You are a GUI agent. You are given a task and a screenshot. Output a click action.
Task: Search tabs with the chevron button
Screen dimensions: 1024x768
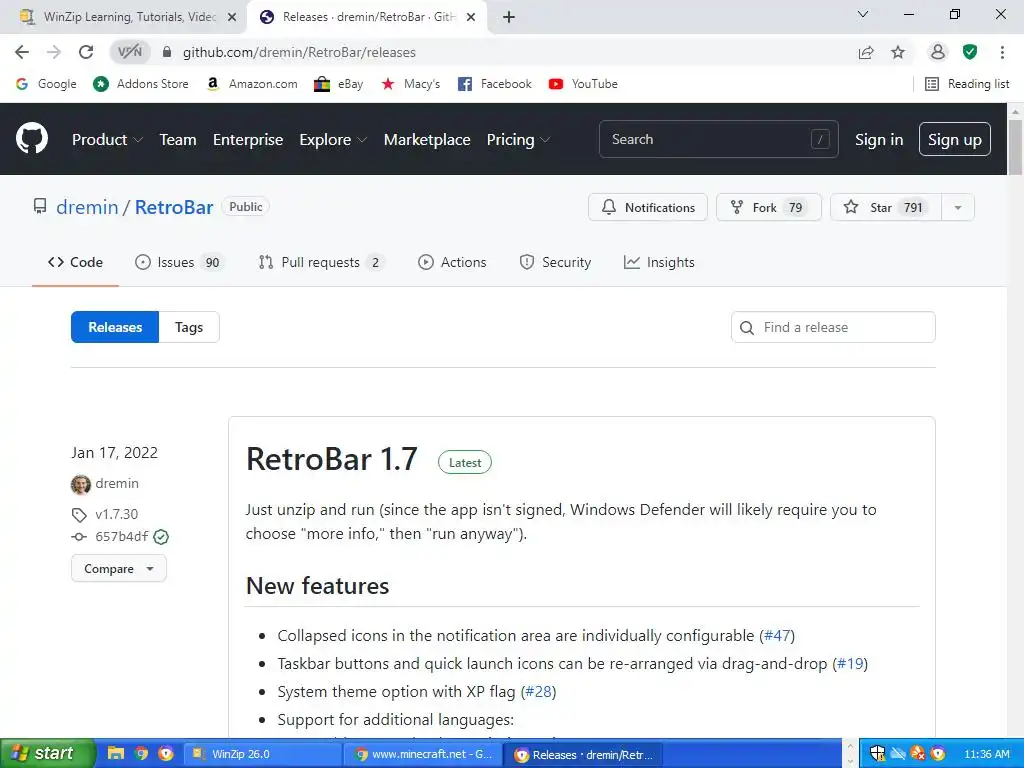862,14
